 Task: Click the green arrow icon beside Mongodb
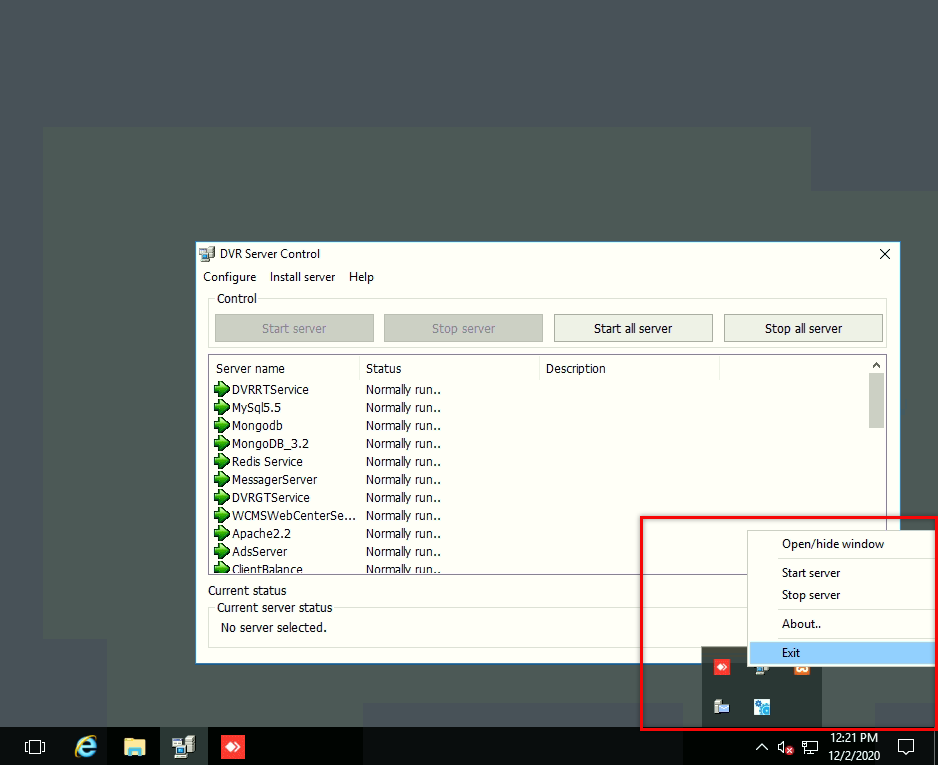pos(222,425)
